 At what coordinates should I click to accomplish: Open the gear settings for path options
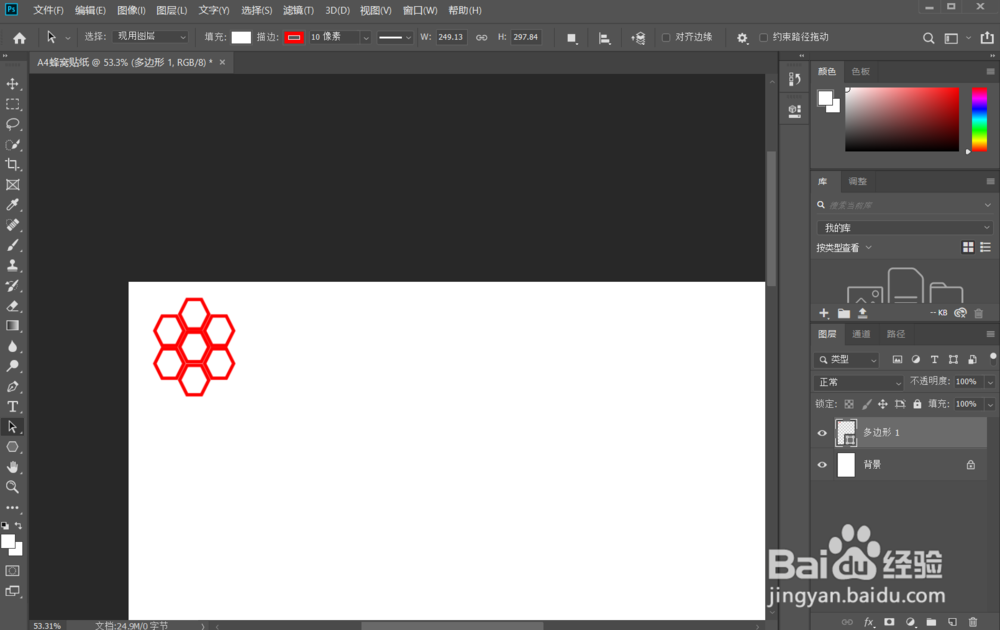coord(742,38)
